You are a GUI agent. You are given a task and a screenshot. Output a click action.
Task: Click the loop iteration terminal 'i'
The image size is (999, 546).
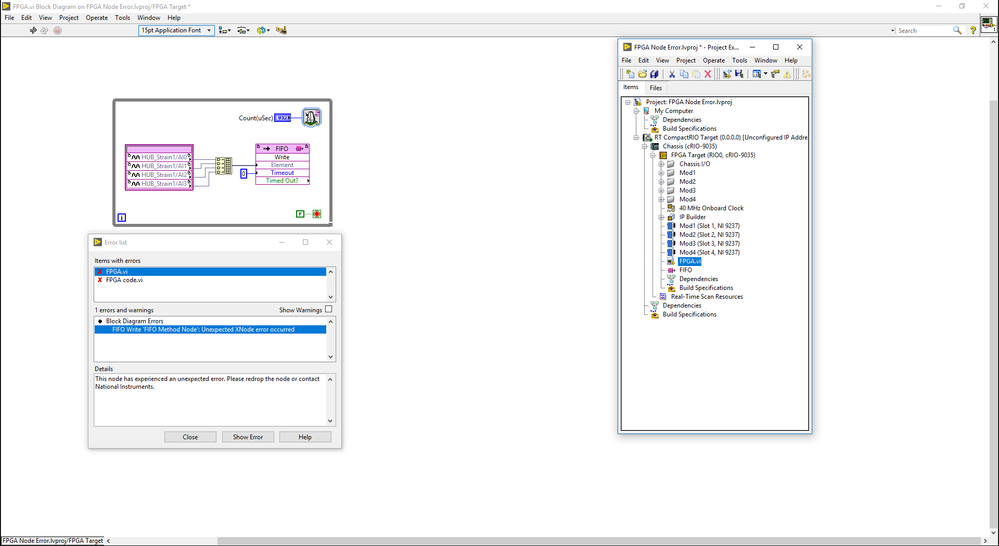click(x=122, y=218)
